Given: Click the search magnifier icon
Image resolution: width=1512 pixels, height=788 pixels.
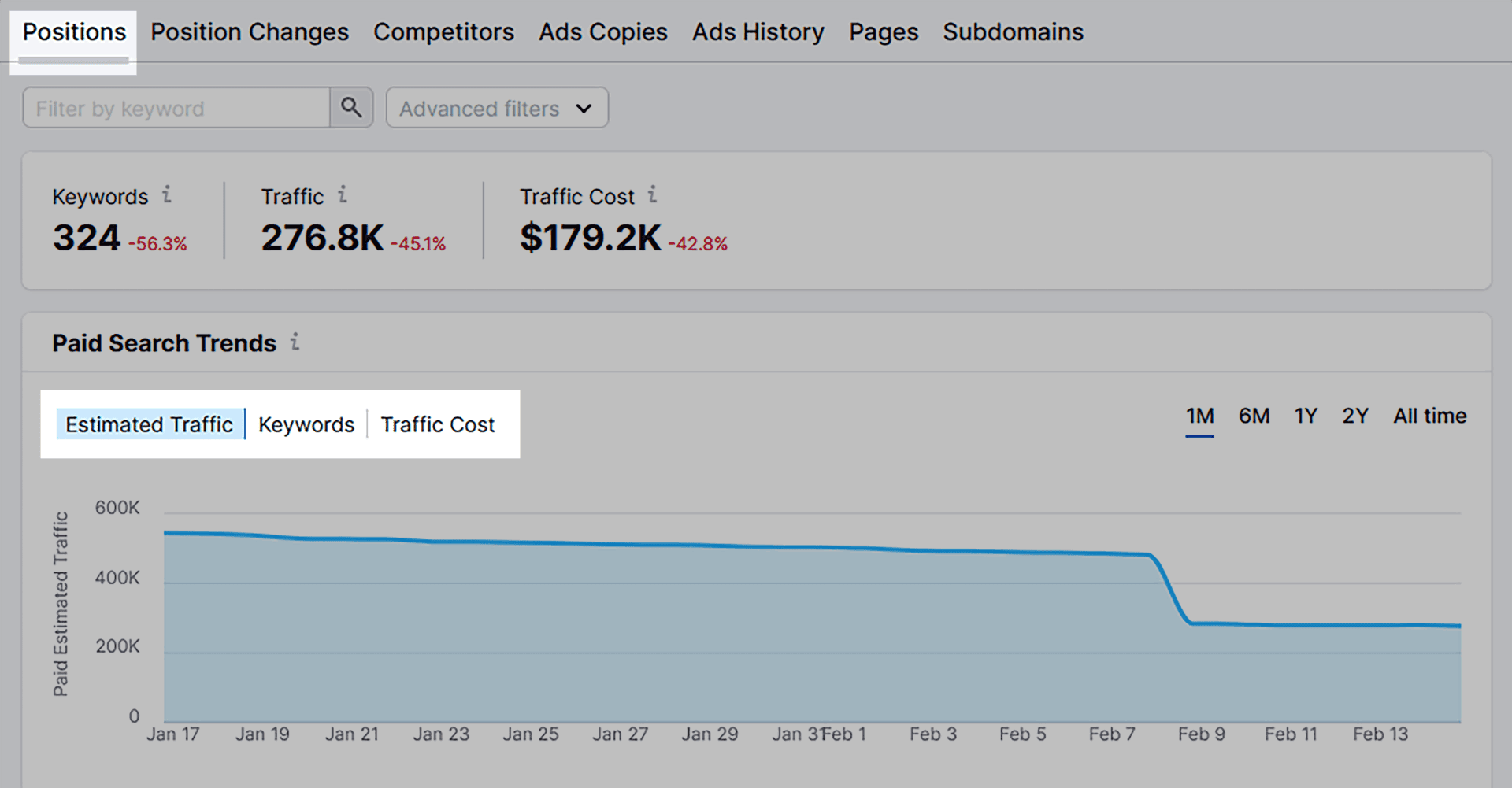Looking at the screenshot, I should (x=351, y=108).
